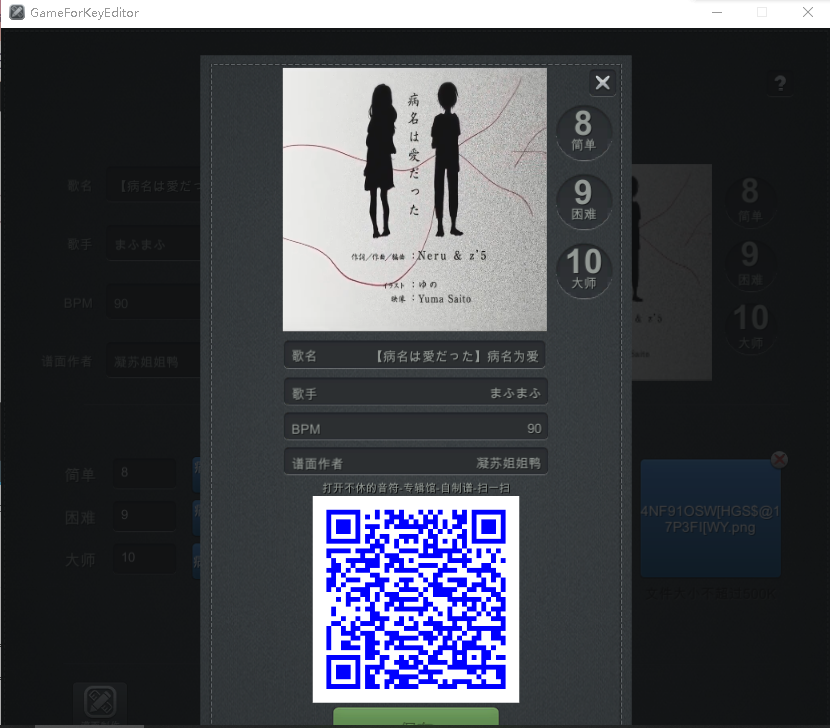Viewport: 830px width, 728px height.
Task: Click the BPM 90 row in dialog
Action: [x=415, y=428]
